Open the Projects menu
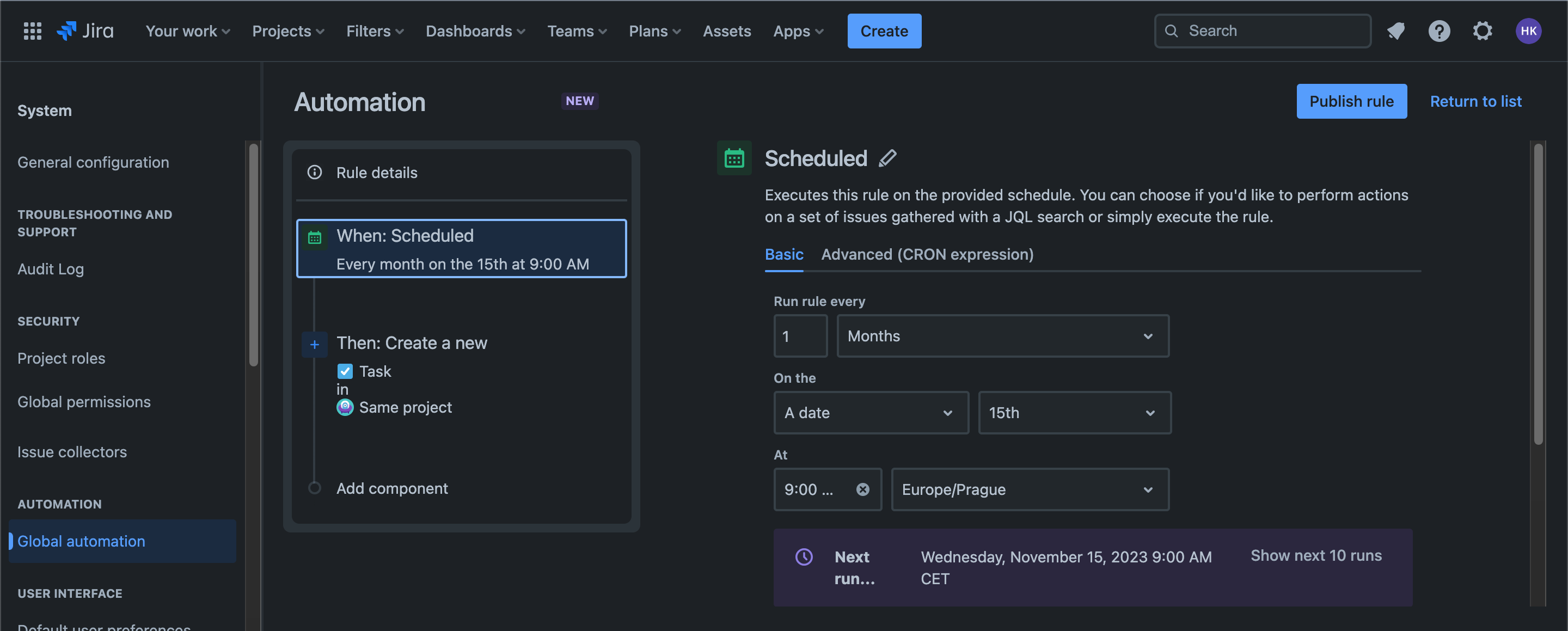The image size is (1568, 631). pos(288,31)
